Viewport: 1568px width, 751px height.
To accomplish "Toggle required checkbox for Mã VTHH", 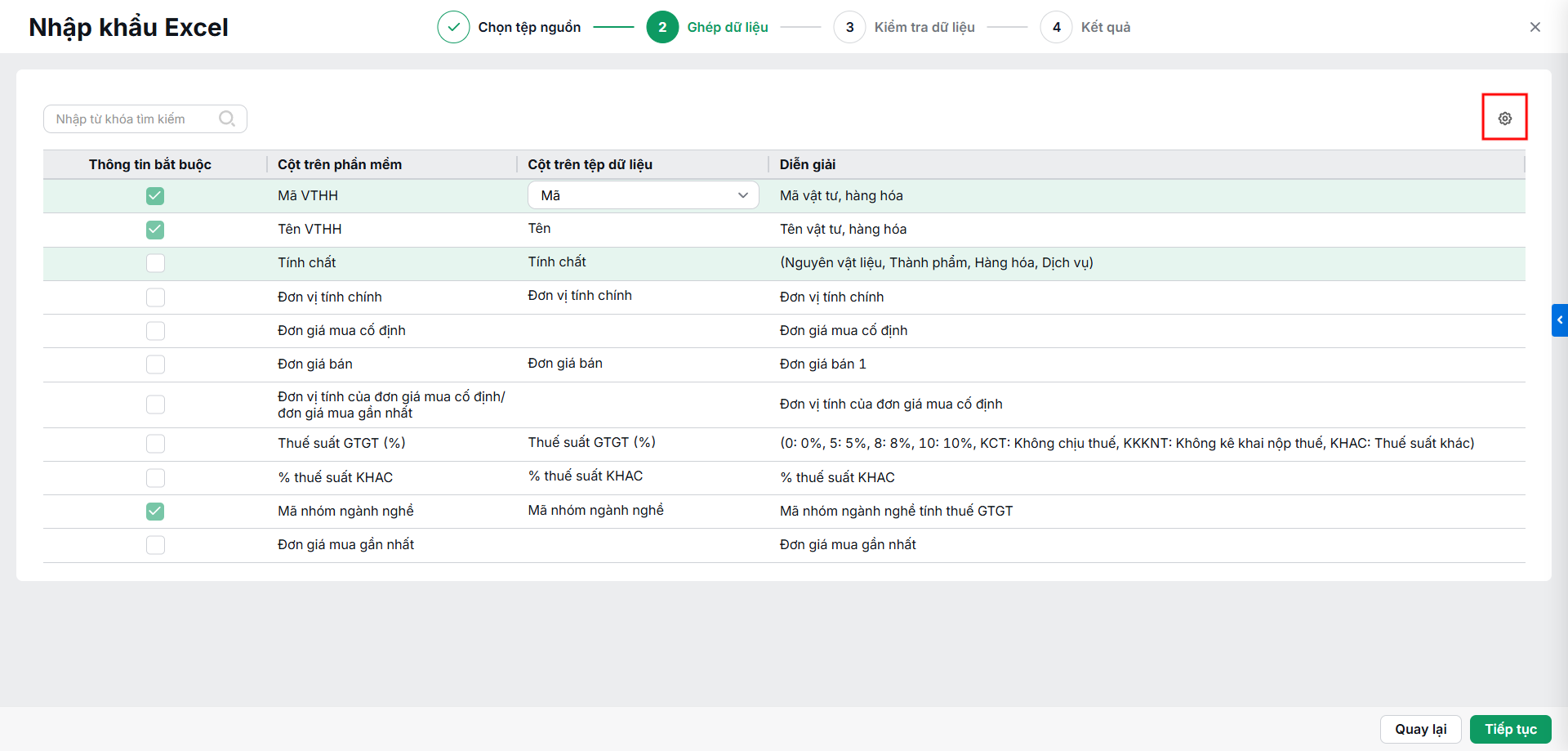I will pyautogui.click(x=155, y=196).
